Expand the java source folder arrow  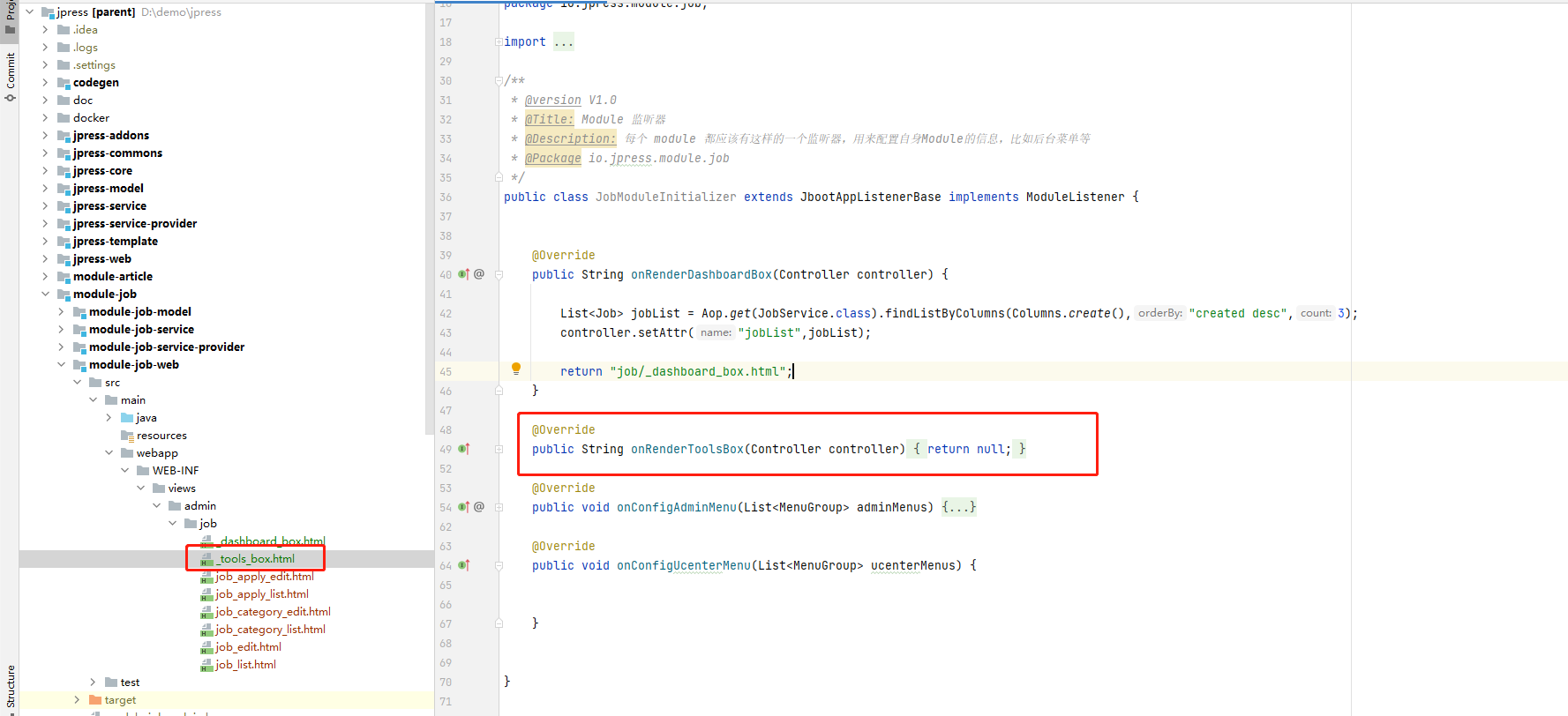(109, 417)
